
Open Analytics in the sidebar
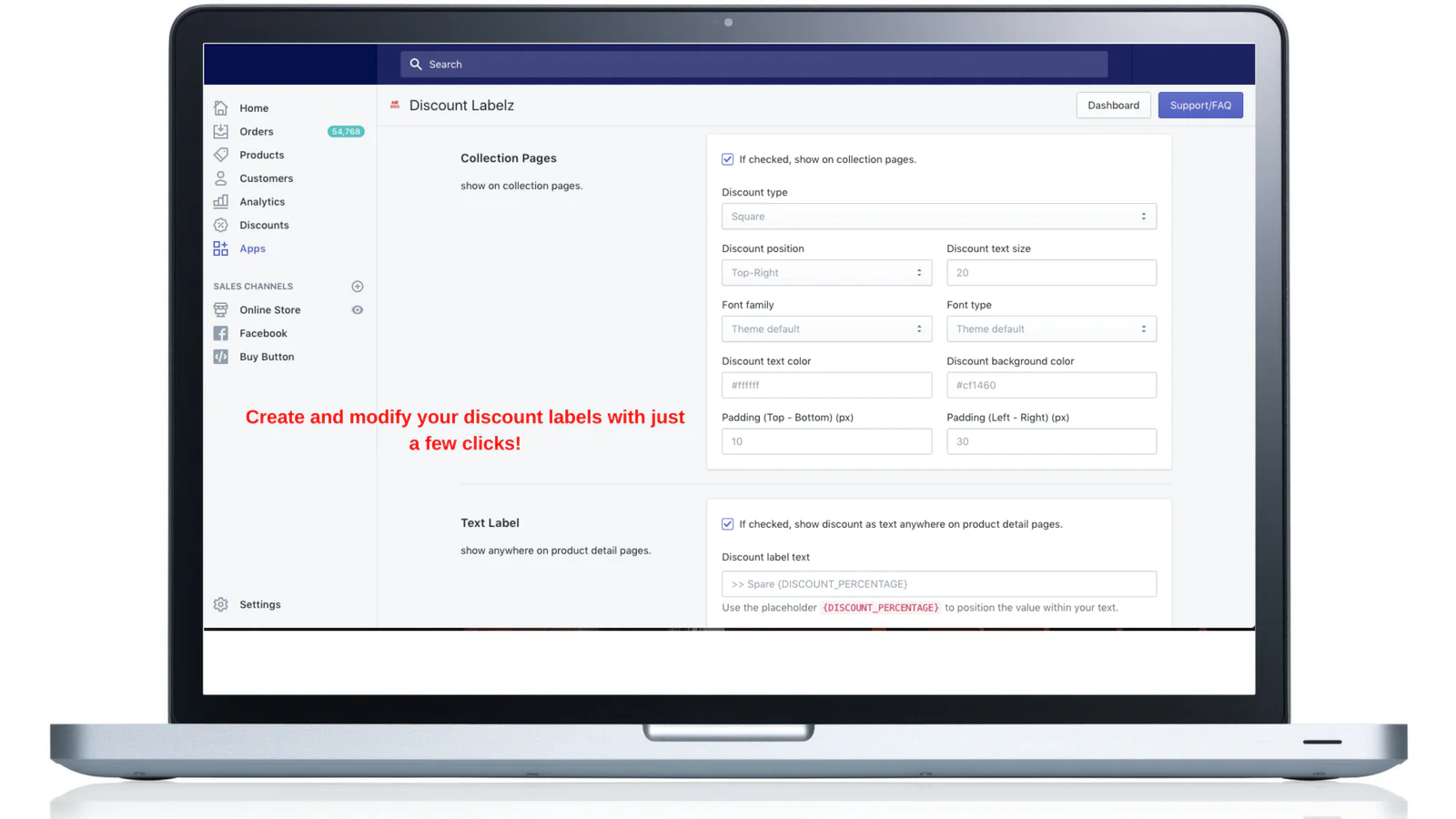point(262,202)
